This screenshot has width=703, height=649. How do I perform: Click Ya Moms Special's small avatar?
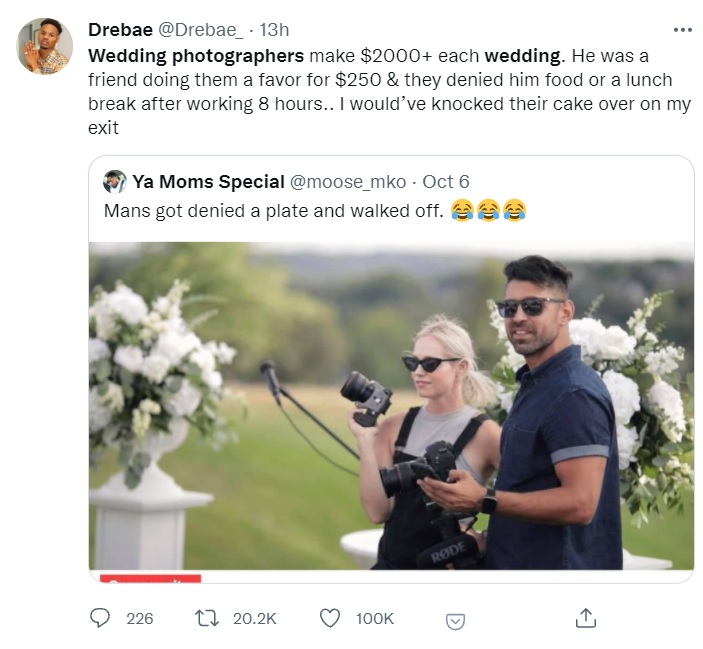[114, 182]
